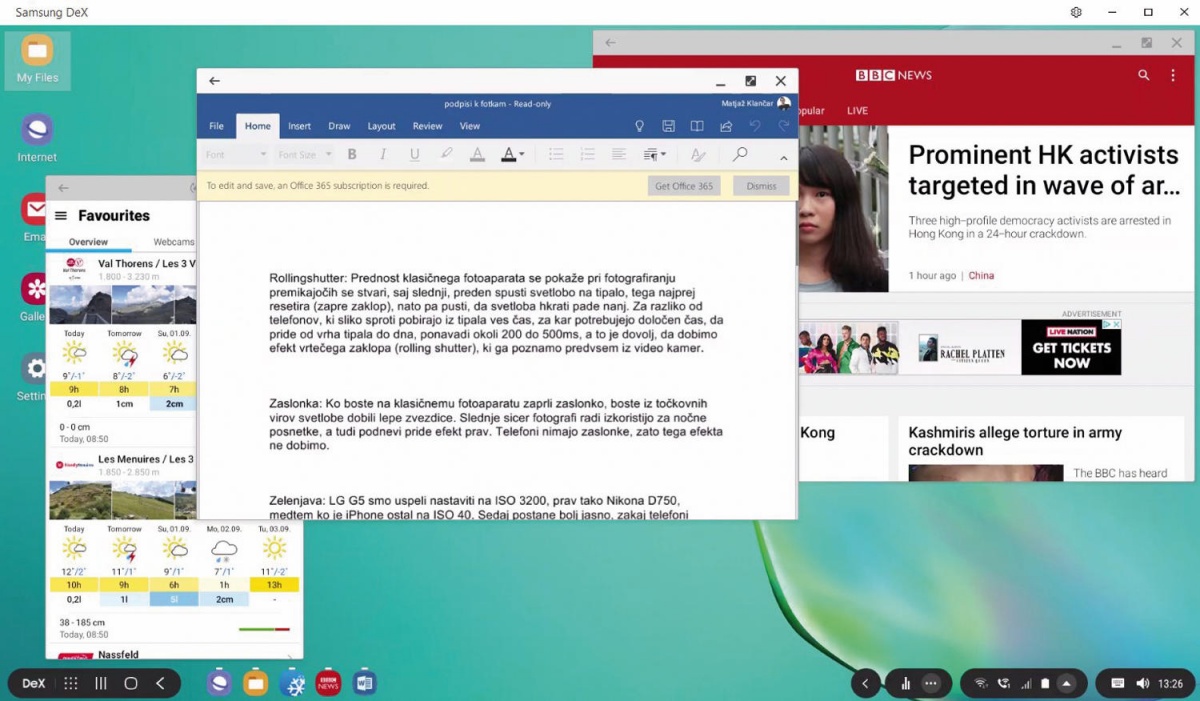Toggle underline formatting in Word
Viewport: 1200px width, 701px height.
point(414,155)
